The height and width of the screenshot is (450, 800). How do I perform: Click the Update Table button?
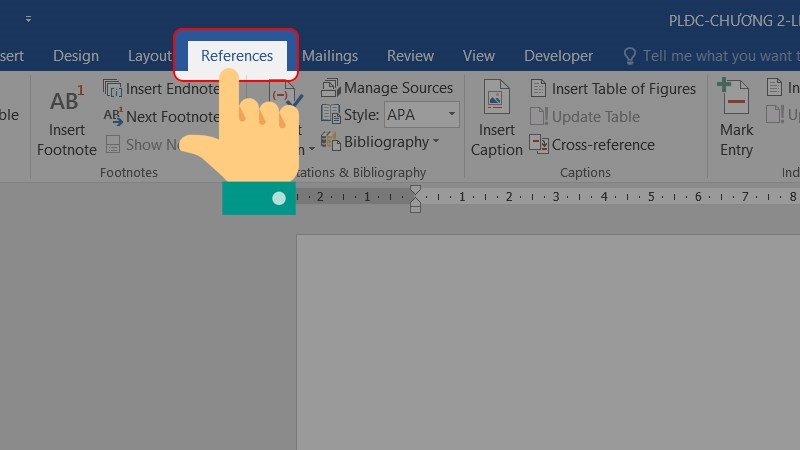tap(588, 117)
